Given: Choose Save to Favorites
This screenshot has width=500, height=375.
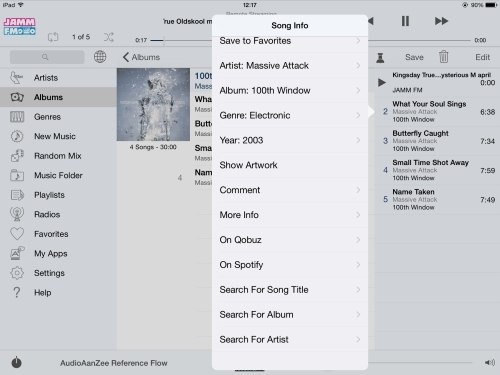Looking at the screenshot, I should click(x=290, y=41).
